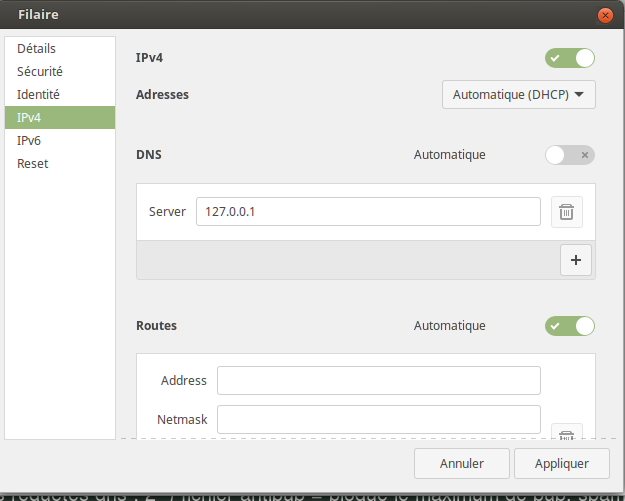The width and height of the screenshot is (625, 501).
Task: Click the Netmask input field
Action: tap(378, 420)
